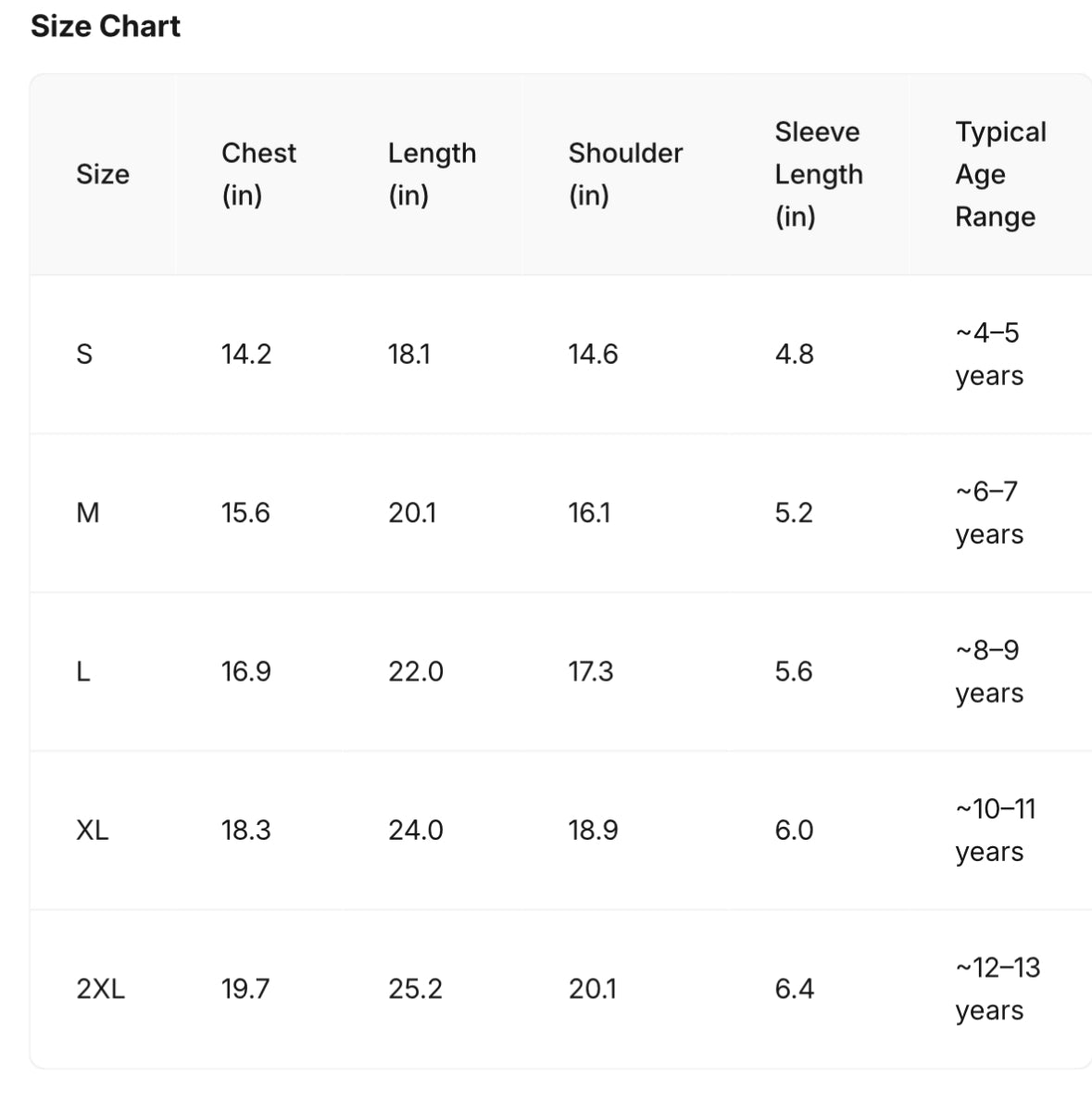This screenshot has height=1112, width=1092.
Task: Click the Size Chart heading
Action: [106, 26]
